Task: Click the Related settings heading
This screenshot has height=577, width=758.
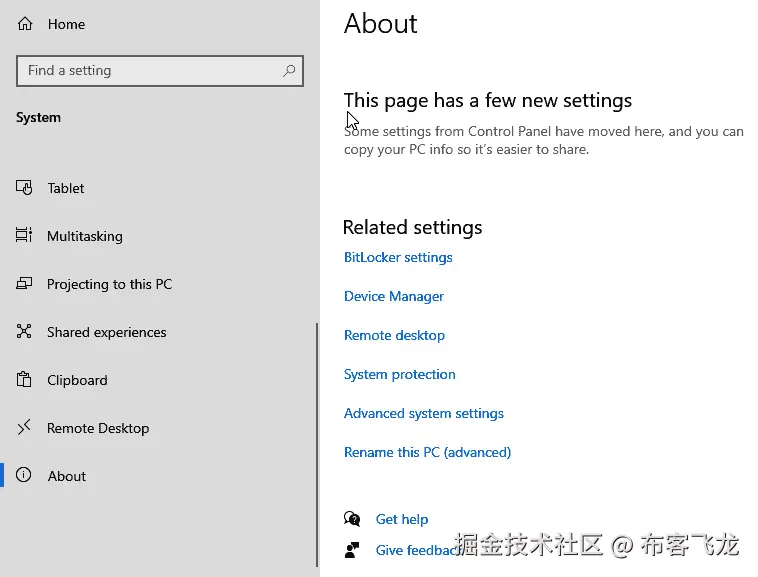Action: point(412,227)
